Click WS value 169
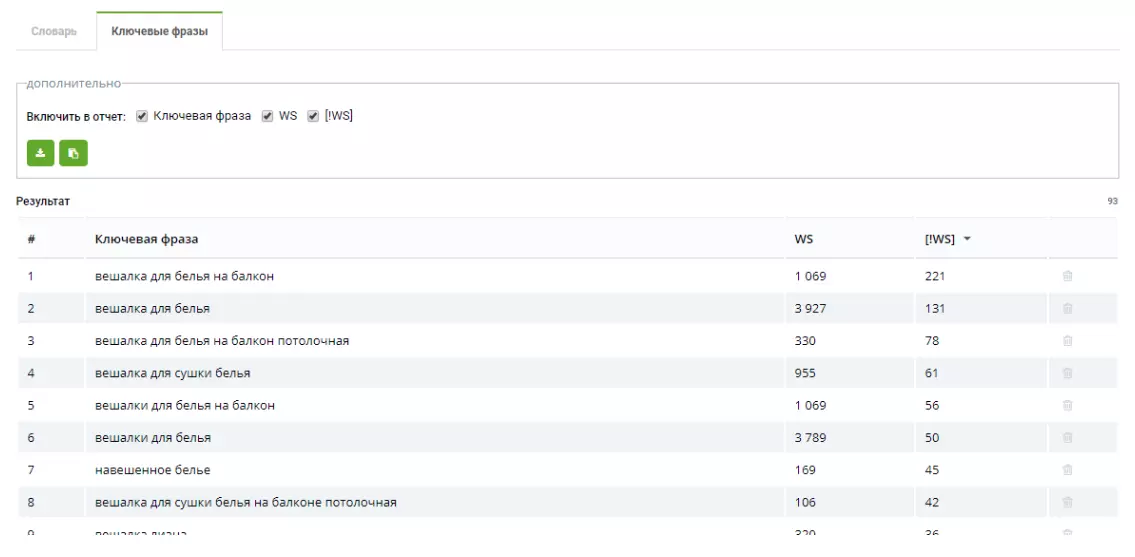This screenshot has width=1135, height=557. (805, 470)
